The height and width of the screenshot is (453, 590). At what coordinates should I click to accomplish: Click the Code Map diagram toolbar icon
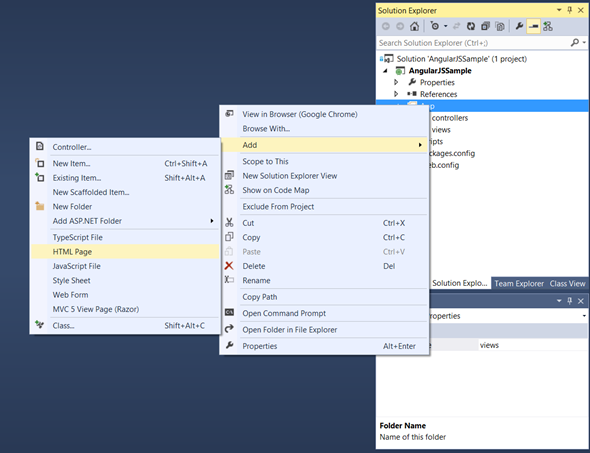pyautogui.click(x=548, y=26)
